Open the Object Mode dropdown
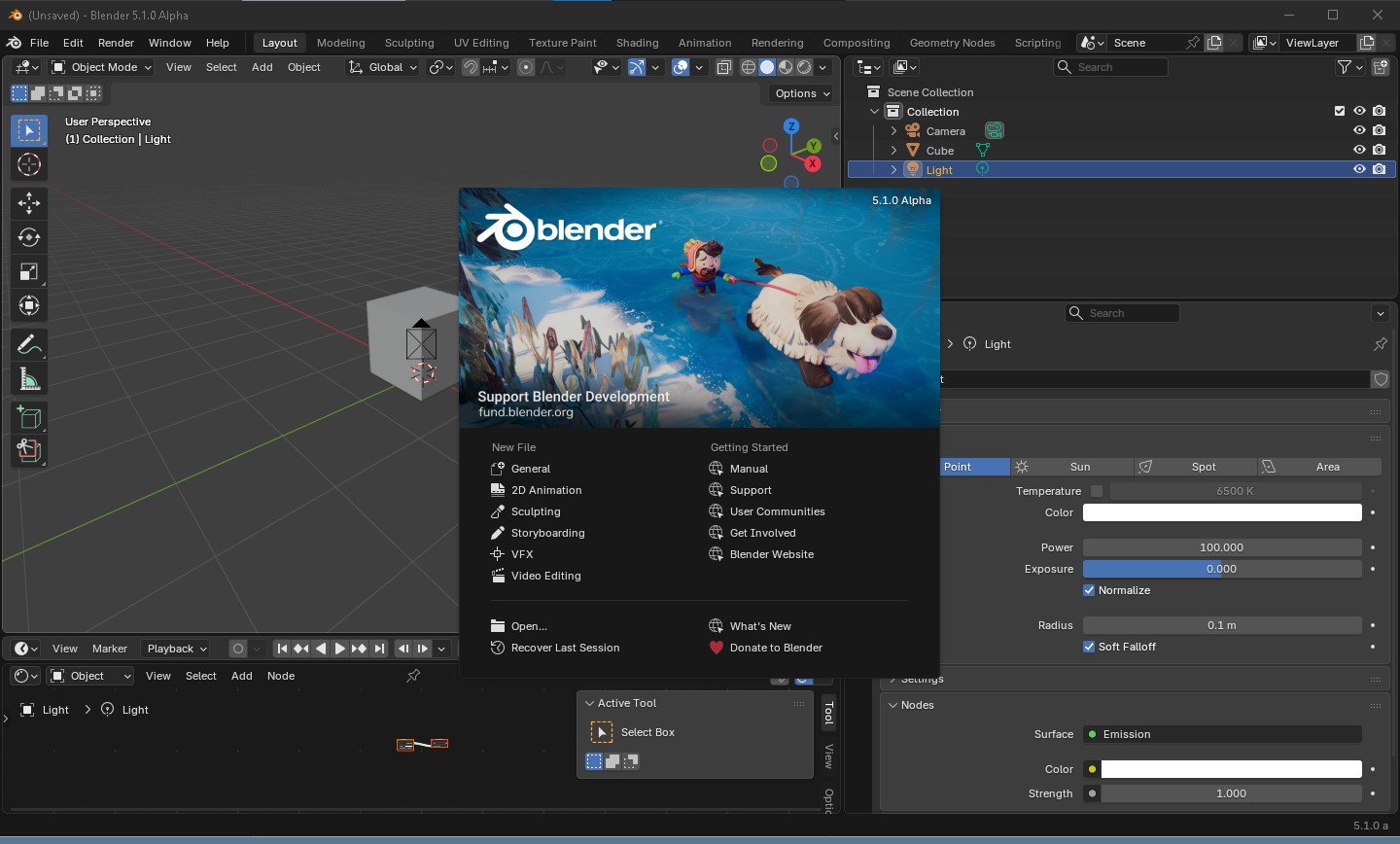 [101, 66]
